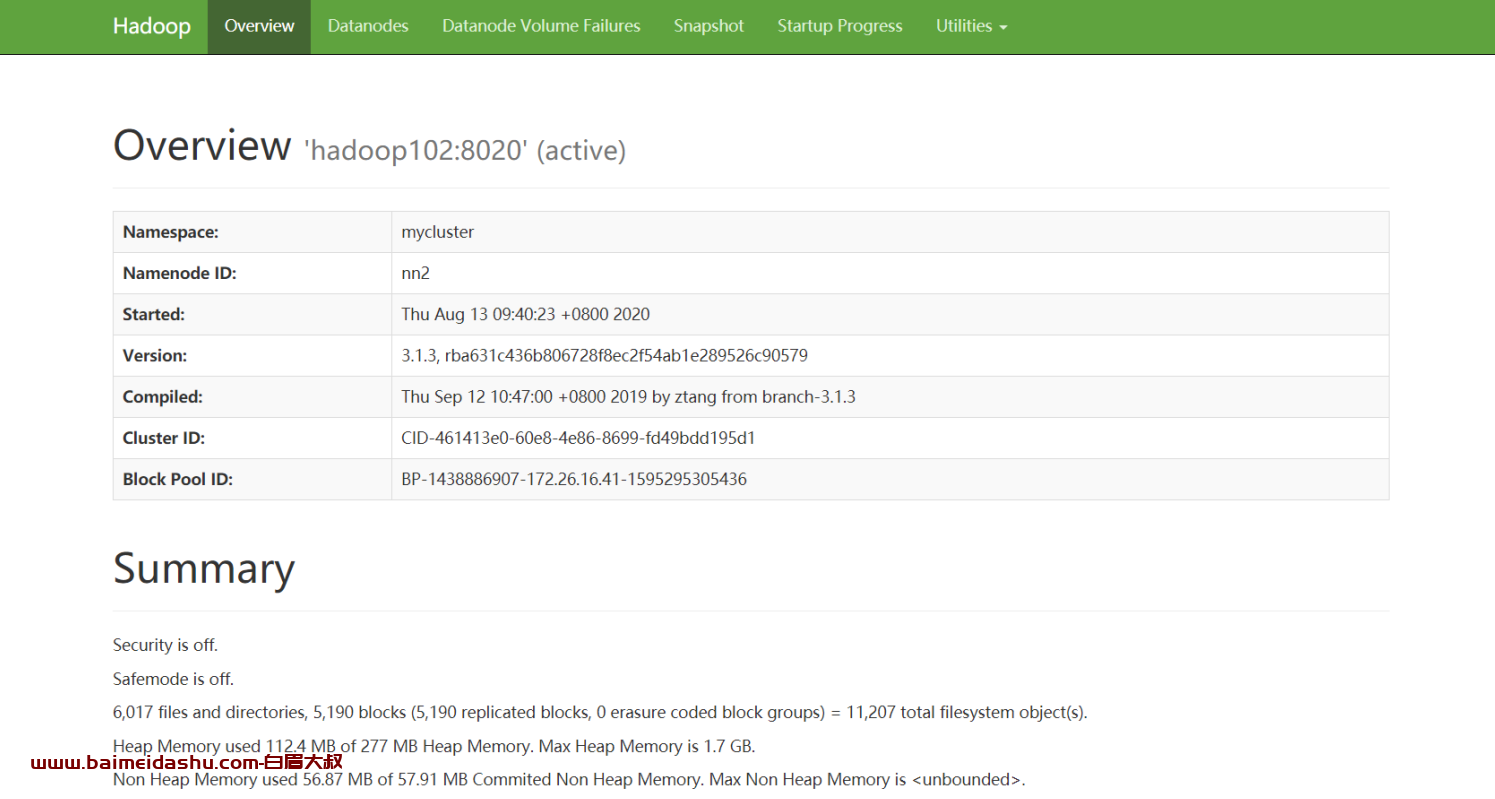The width and height of the screenshot is (1495, 799).
Task: Click the Version: label cell
Action: tap(252, 355)
